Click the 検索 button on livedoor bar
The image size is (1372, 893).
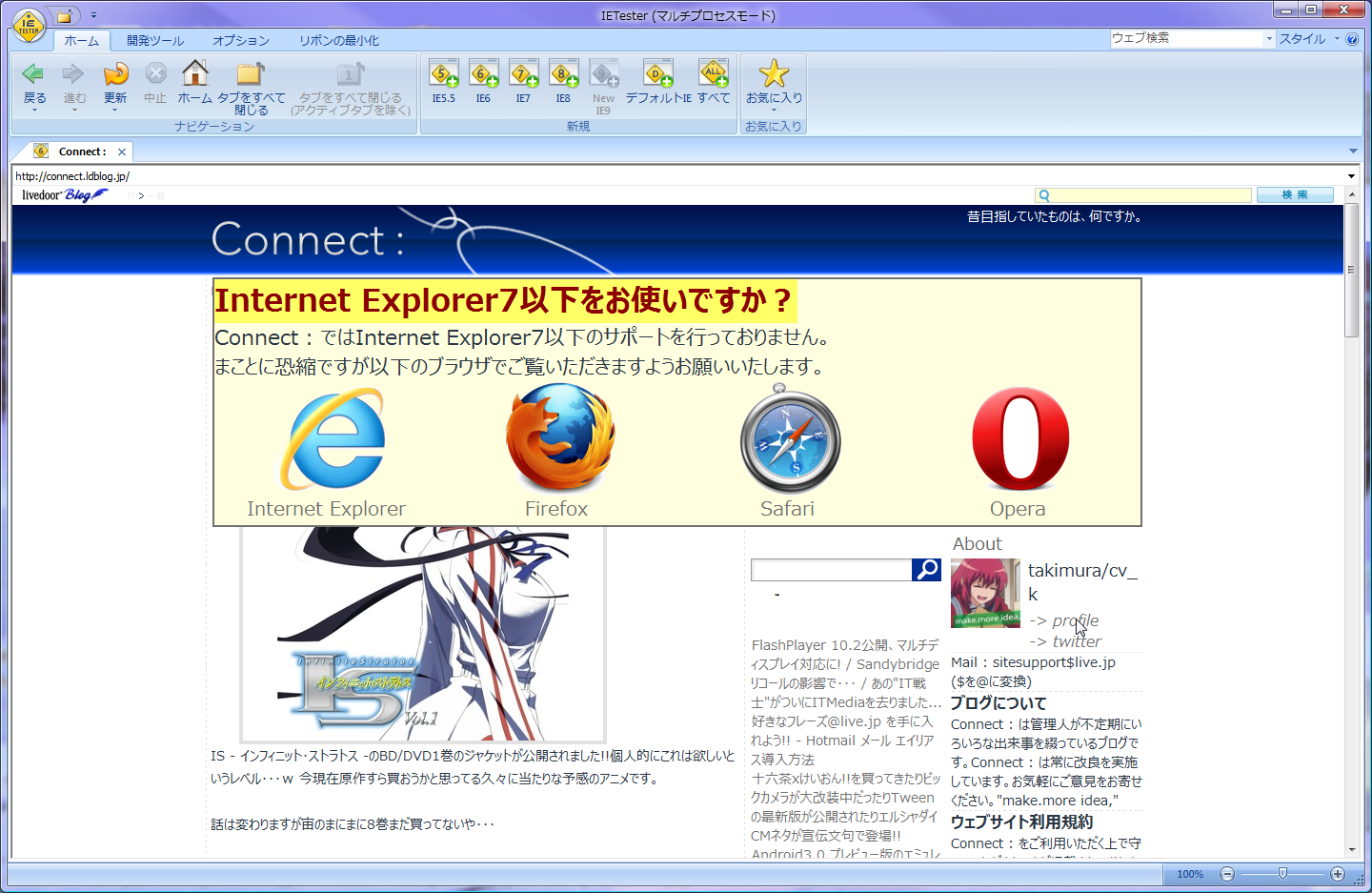tap(1295, 195)
